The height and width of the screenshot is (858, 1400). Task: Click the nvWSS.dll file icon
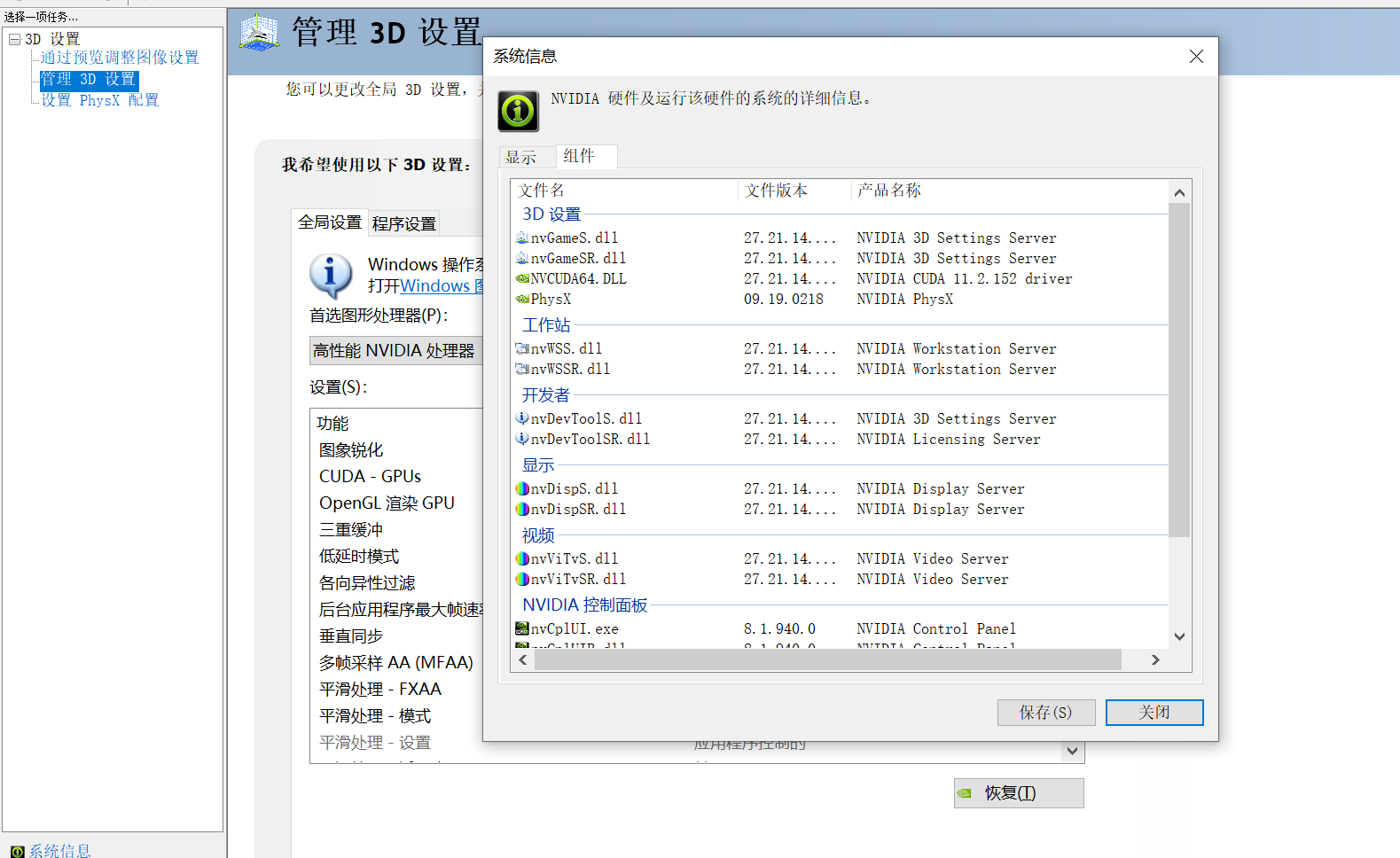[x=522, y=348]
